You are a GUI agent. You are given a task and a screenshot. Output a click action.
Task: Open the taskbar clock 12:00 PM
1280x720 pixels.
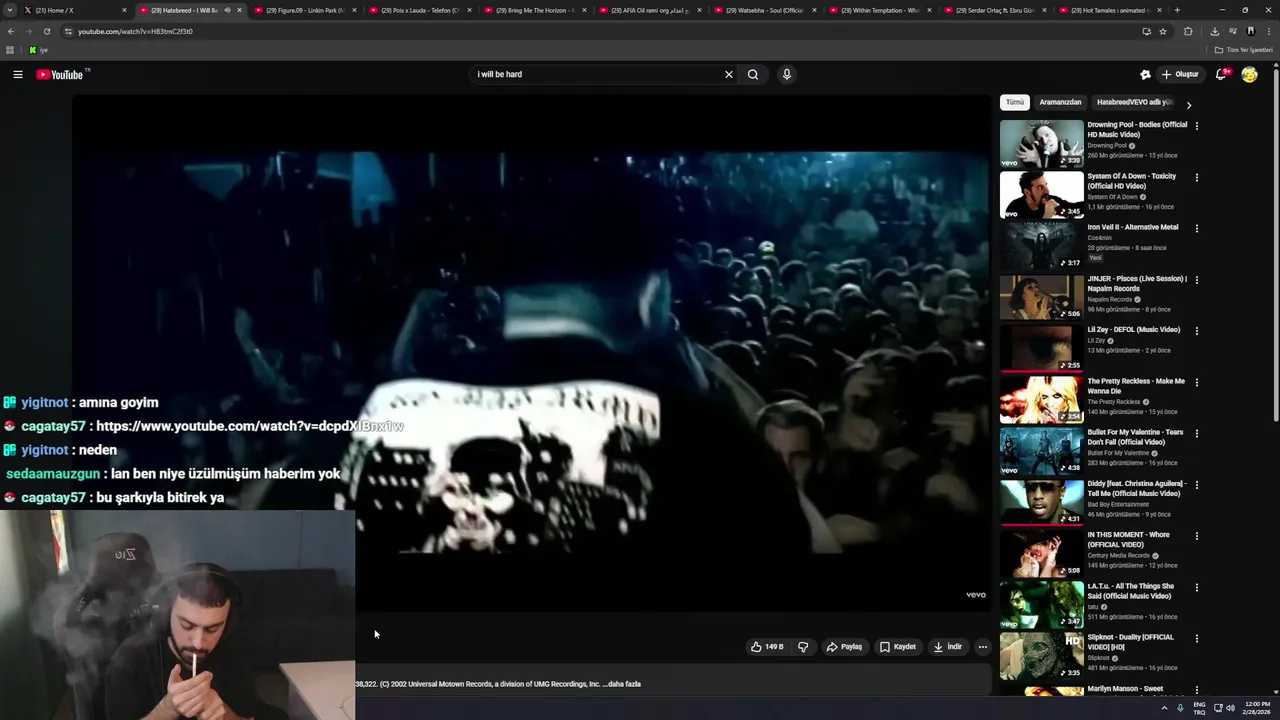click(x=1257, y=708)
